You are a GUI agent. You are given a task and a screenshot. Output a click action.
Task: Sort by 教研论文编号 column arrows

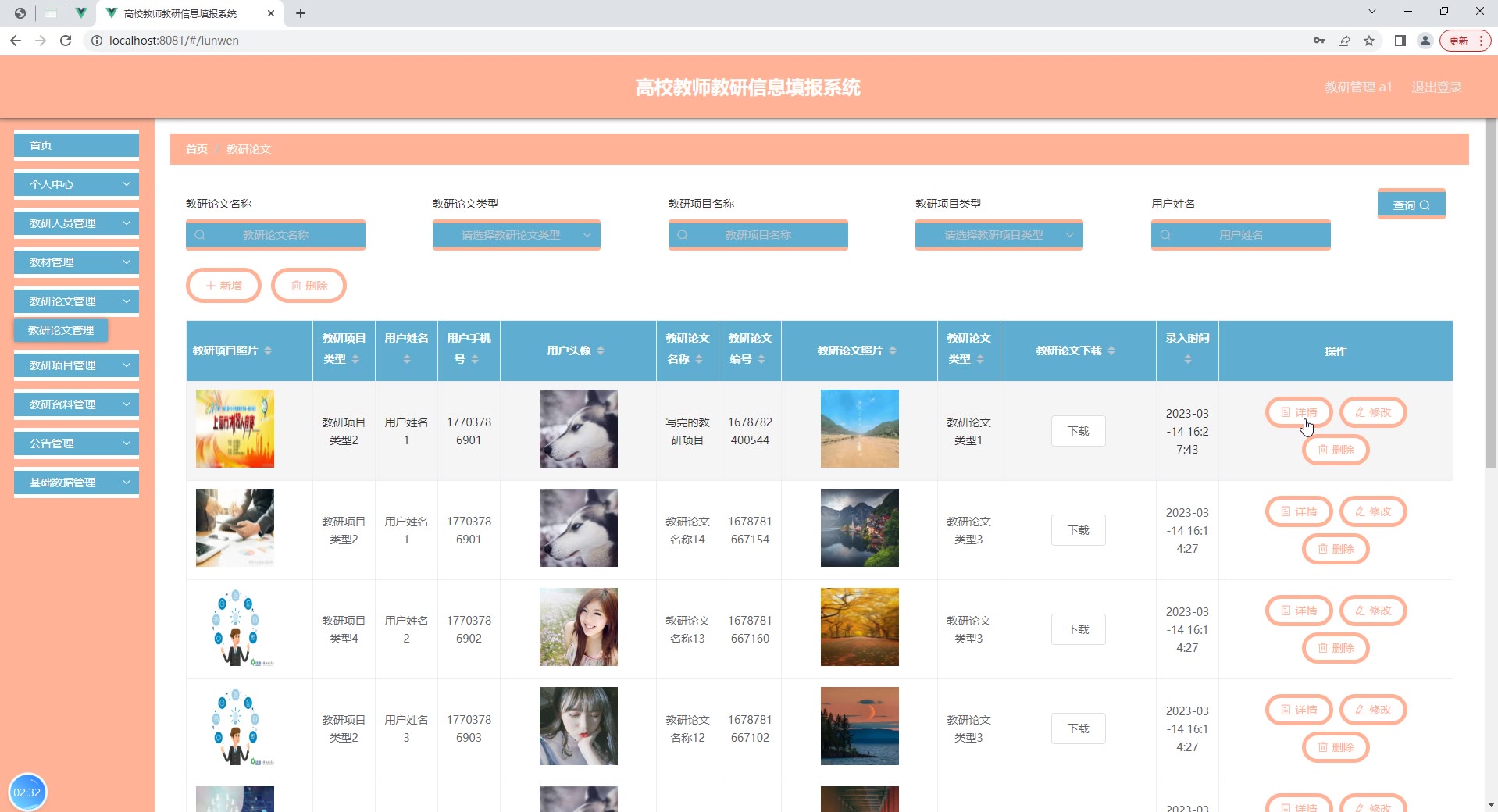(x=761, y=359)
